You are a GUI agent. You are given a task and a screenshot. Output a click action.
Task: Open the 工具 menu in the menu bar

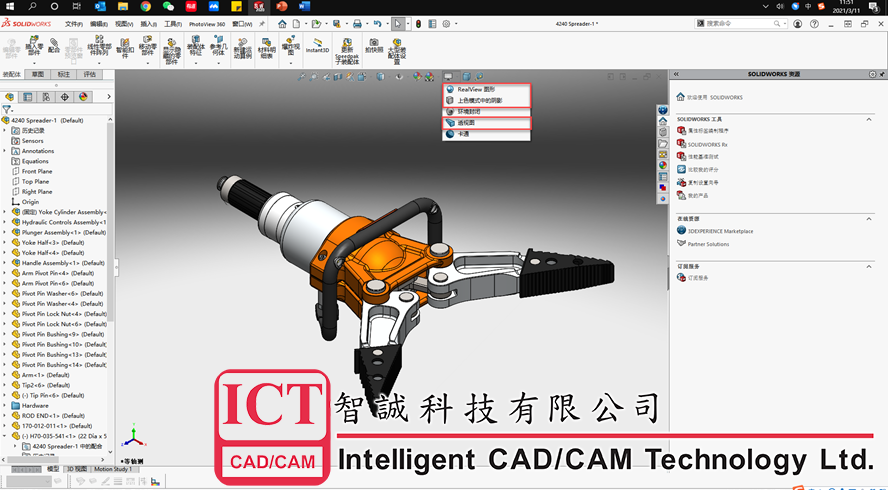click(x=172, y=23)
